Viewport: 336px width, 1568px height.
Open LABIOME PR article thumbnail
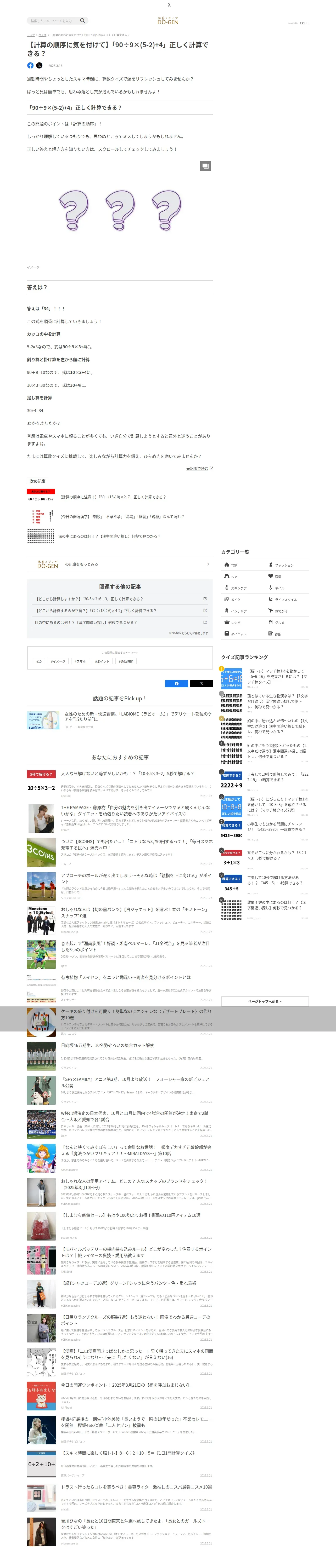43,720
